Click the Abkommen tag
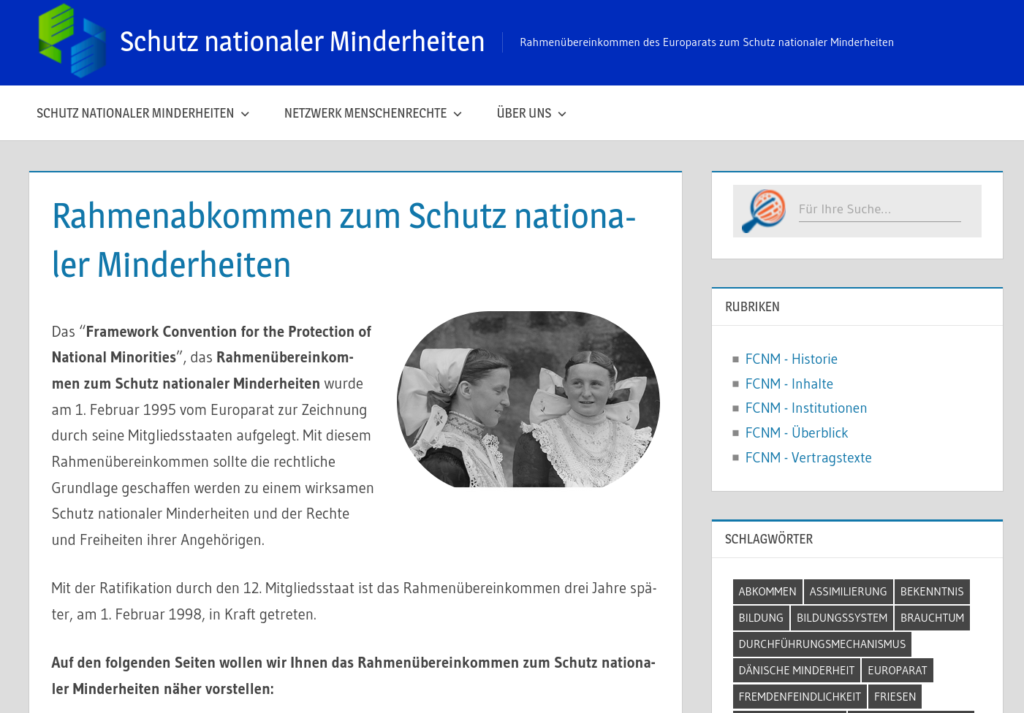 [767, 592]
